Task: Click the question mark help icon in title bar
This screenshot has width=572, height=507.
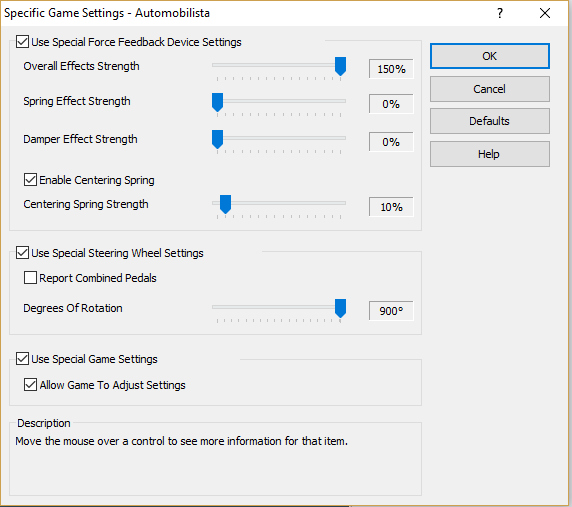Action: [x=500, y=13]
